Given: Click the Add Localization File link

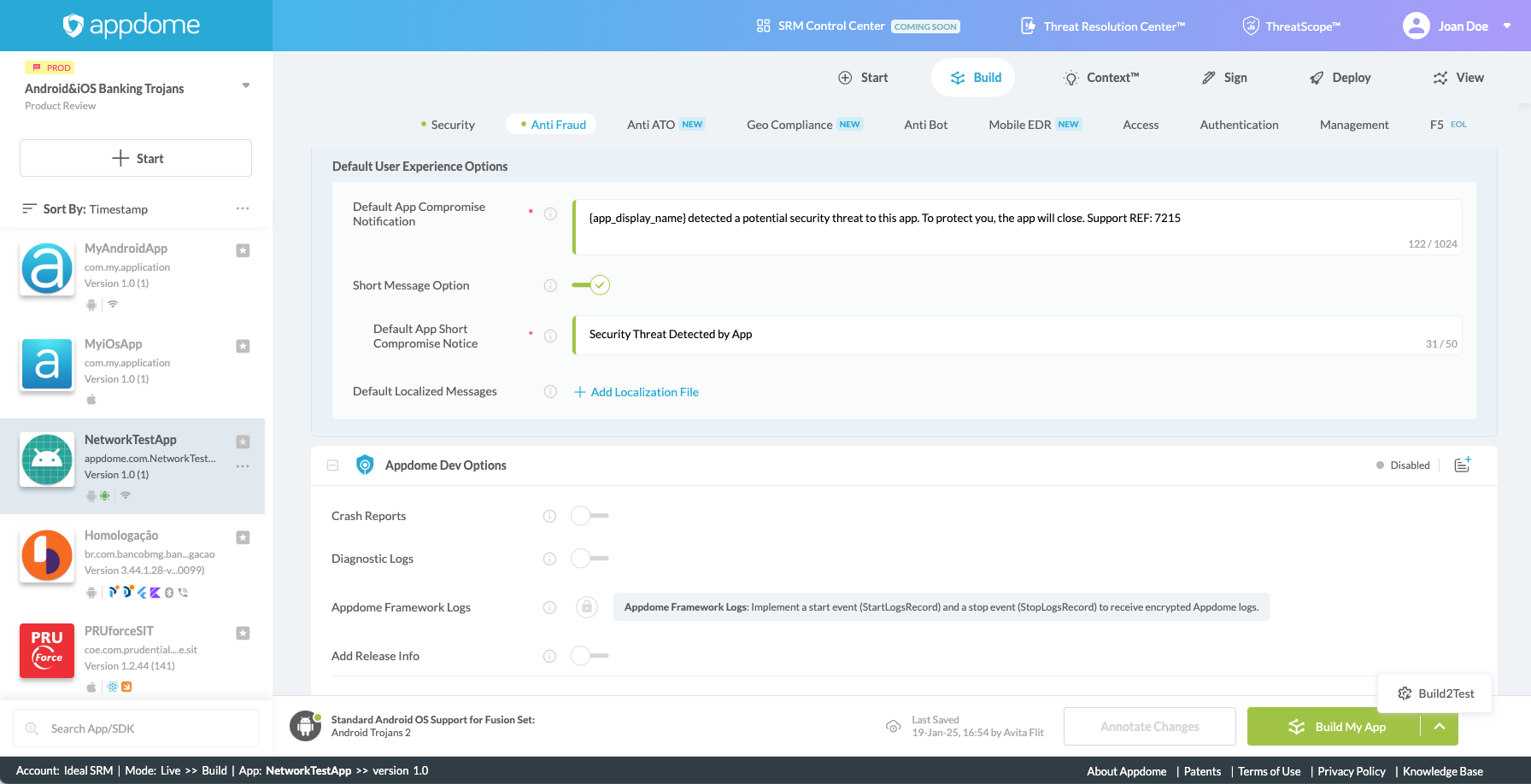Looking at the screenshot, I should (x=636, y=391).
